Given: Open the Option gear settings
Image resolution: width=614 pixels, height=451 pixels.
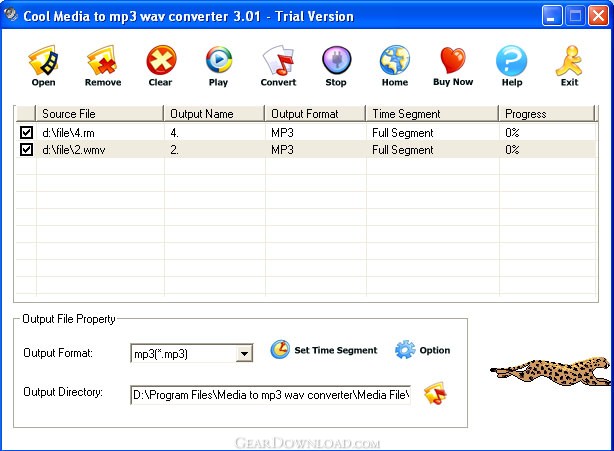Looking at the screenshot, I should coord(405,350).
